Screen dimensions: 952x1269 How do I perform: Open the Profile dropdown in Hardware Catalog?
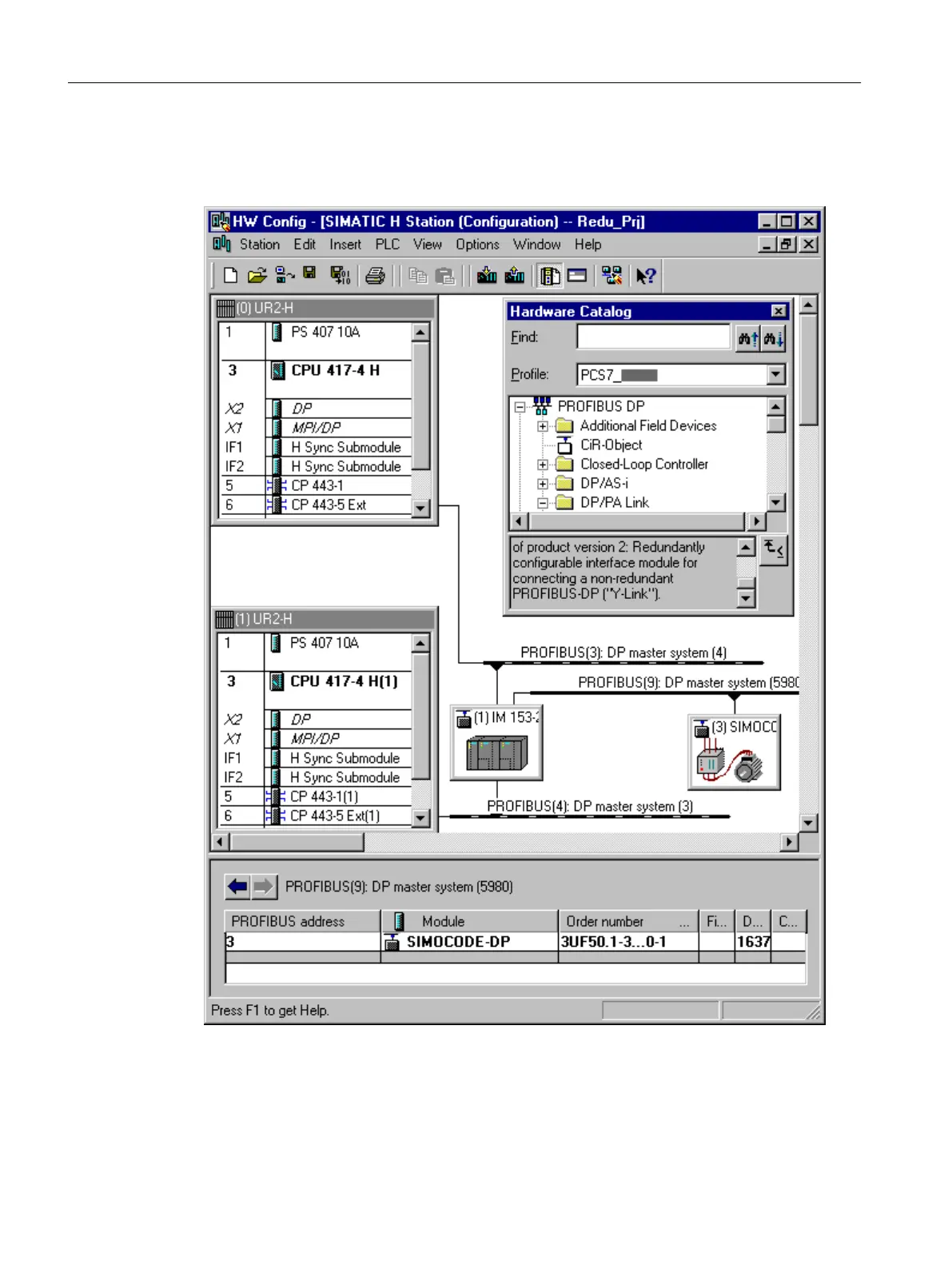(775, 374)
